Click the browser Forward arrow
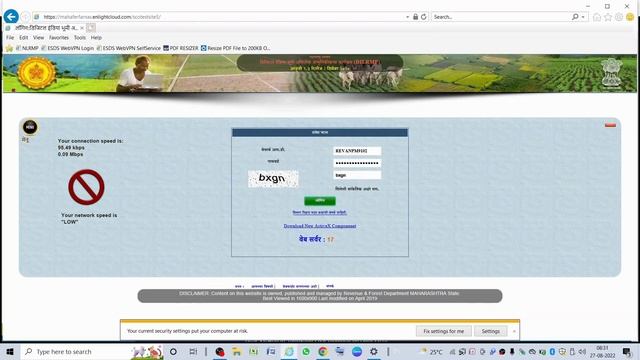 click(x=25, y=17)
